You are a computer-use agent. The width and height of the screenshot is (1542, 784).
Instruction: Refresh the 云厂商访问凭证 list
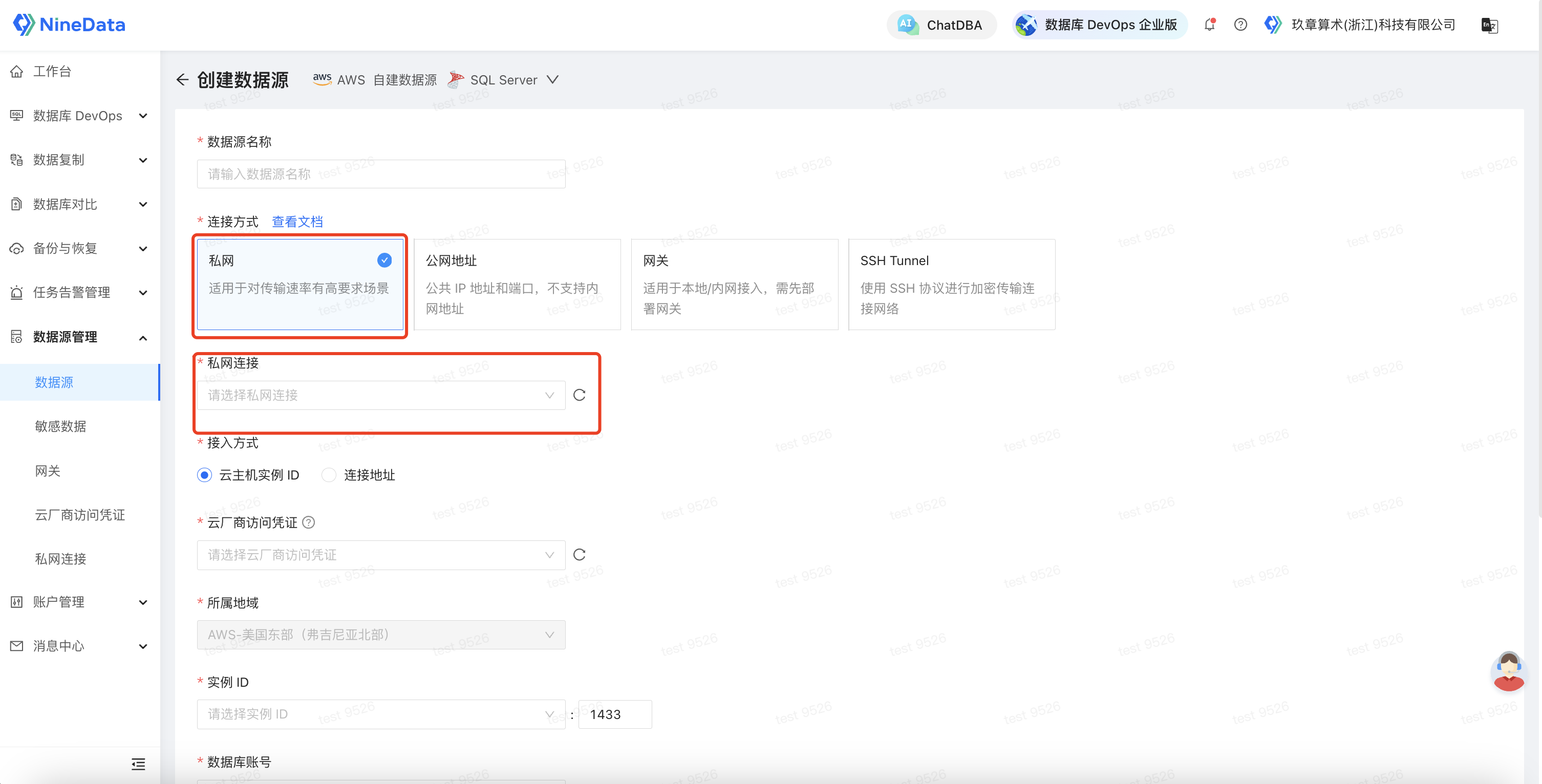pos(580,555)
